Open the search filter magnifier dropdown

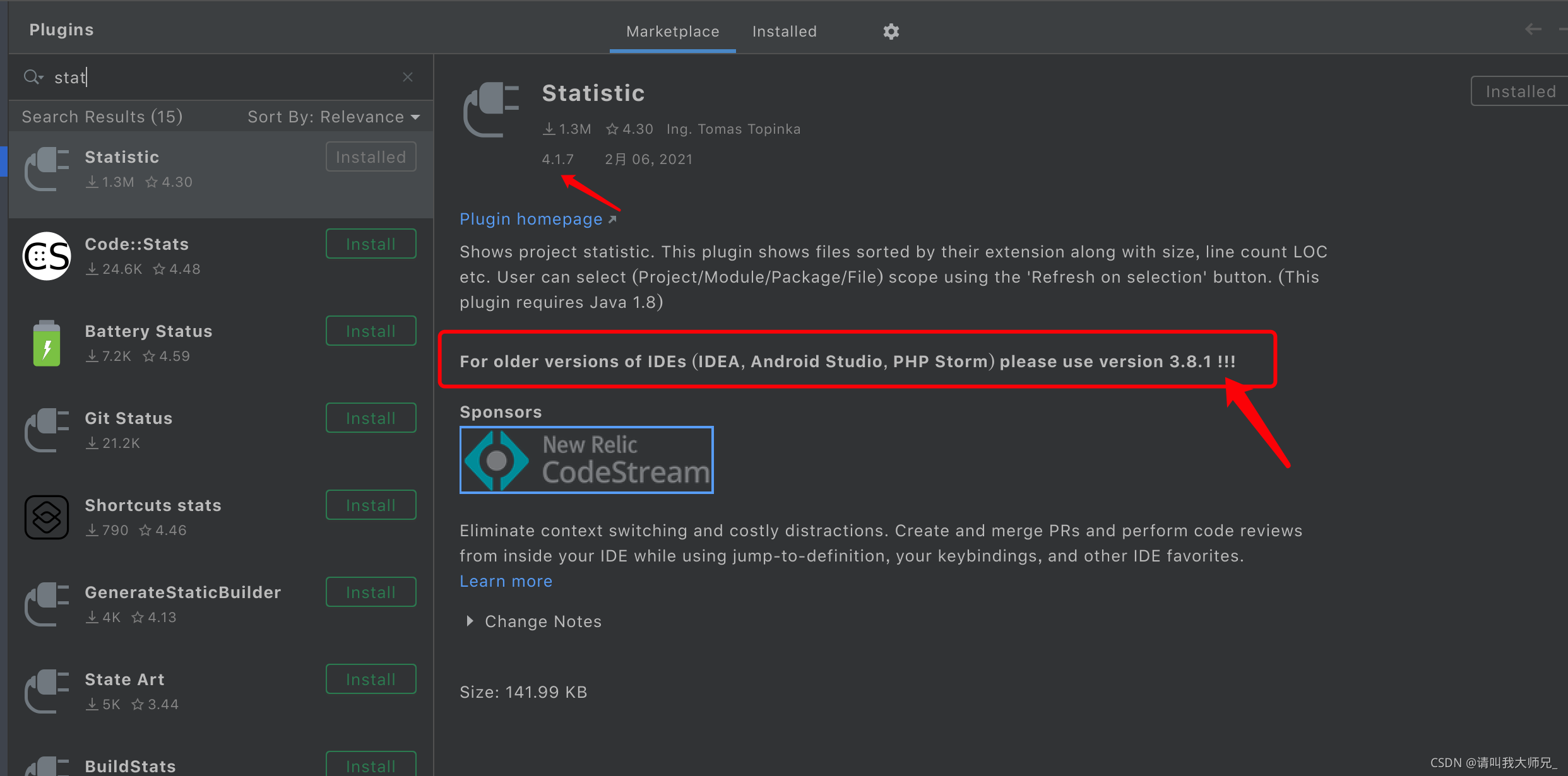33,76
